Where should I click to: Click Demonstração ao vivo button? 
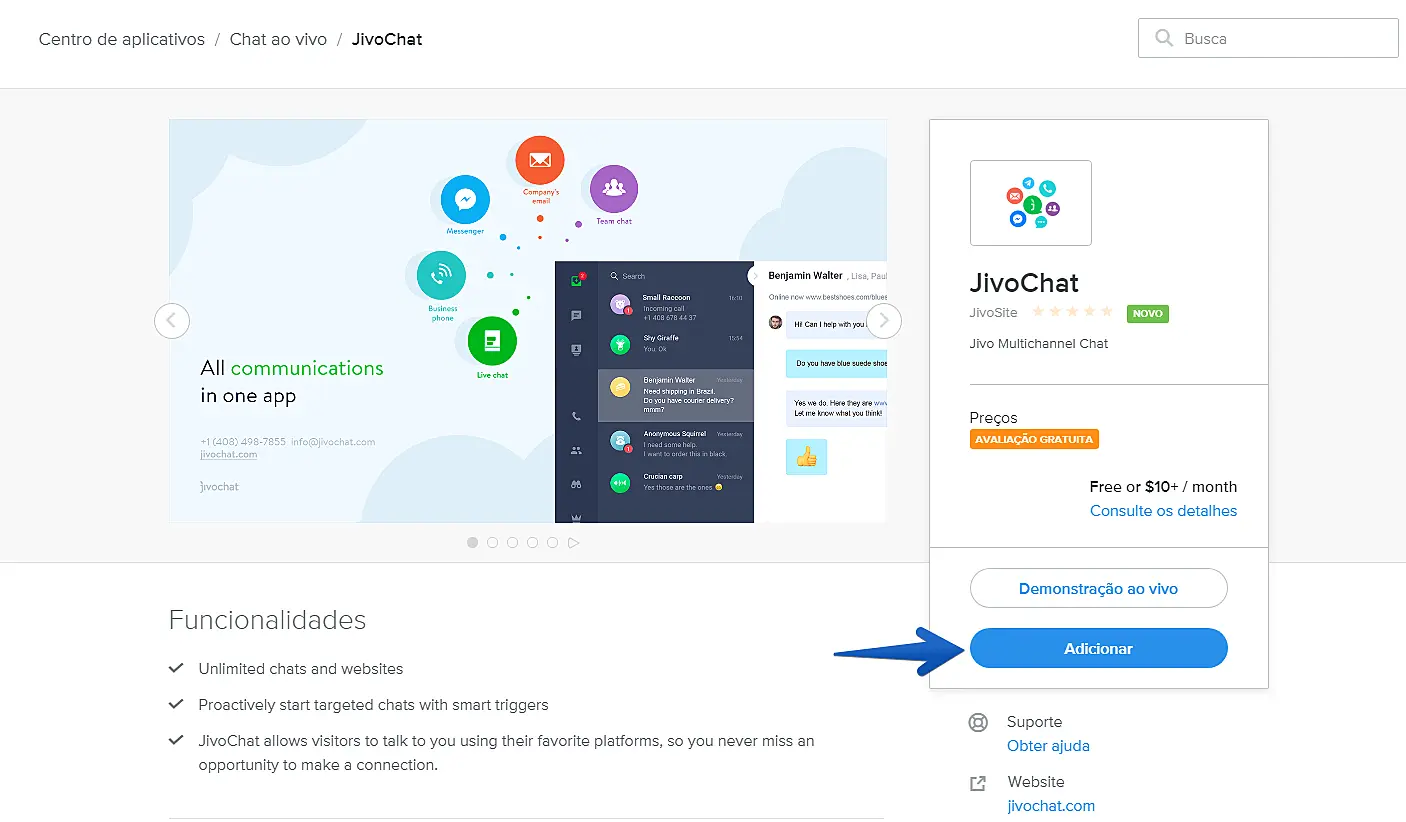point(1098,588)
